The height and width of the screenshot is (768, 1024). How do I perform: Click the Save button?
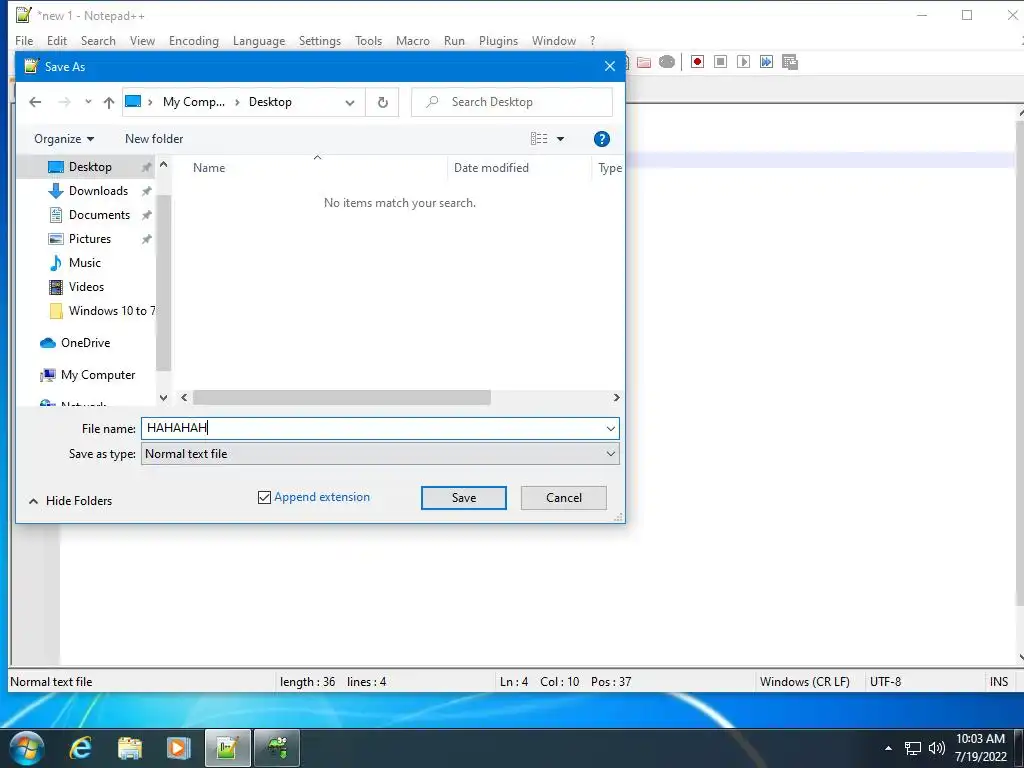[464, 498]
